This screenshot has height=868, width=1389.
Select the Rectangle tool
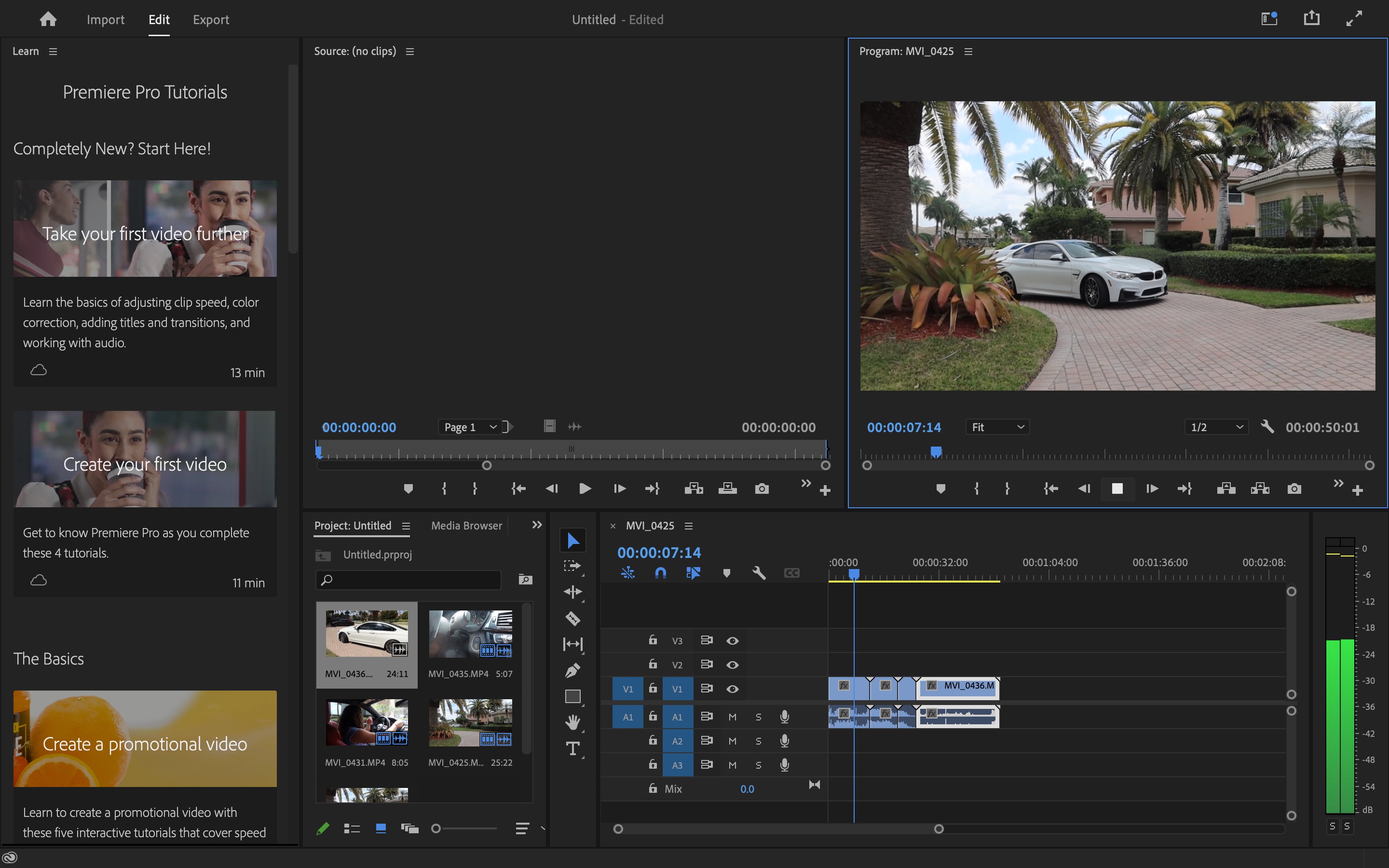[x=573, y=696]
